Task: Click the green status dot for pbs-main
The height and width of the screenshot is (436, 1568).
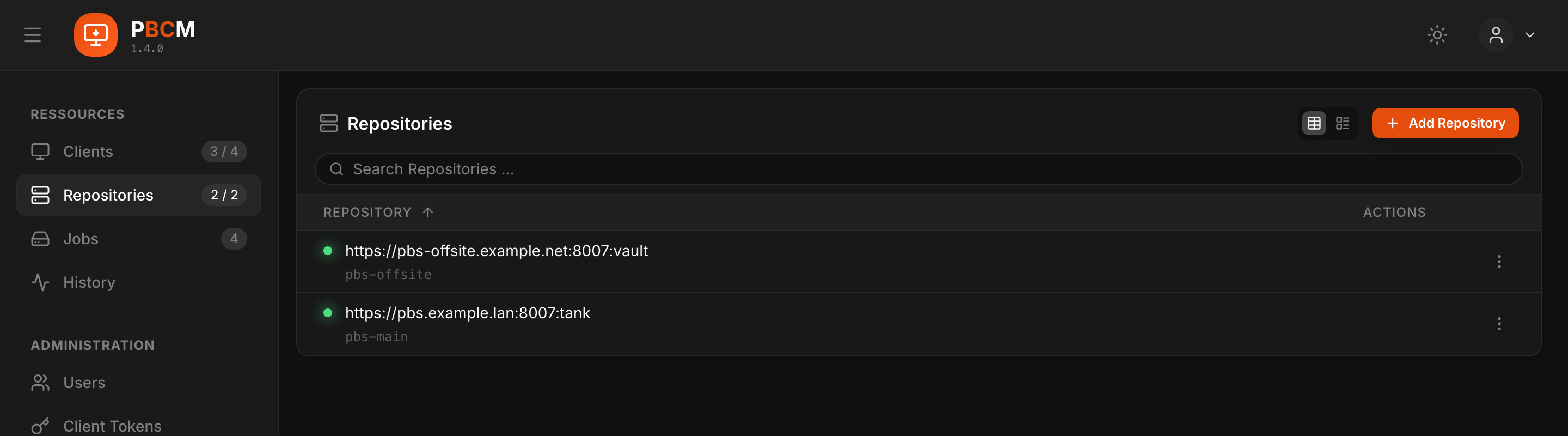Action: tap(327, 313)
